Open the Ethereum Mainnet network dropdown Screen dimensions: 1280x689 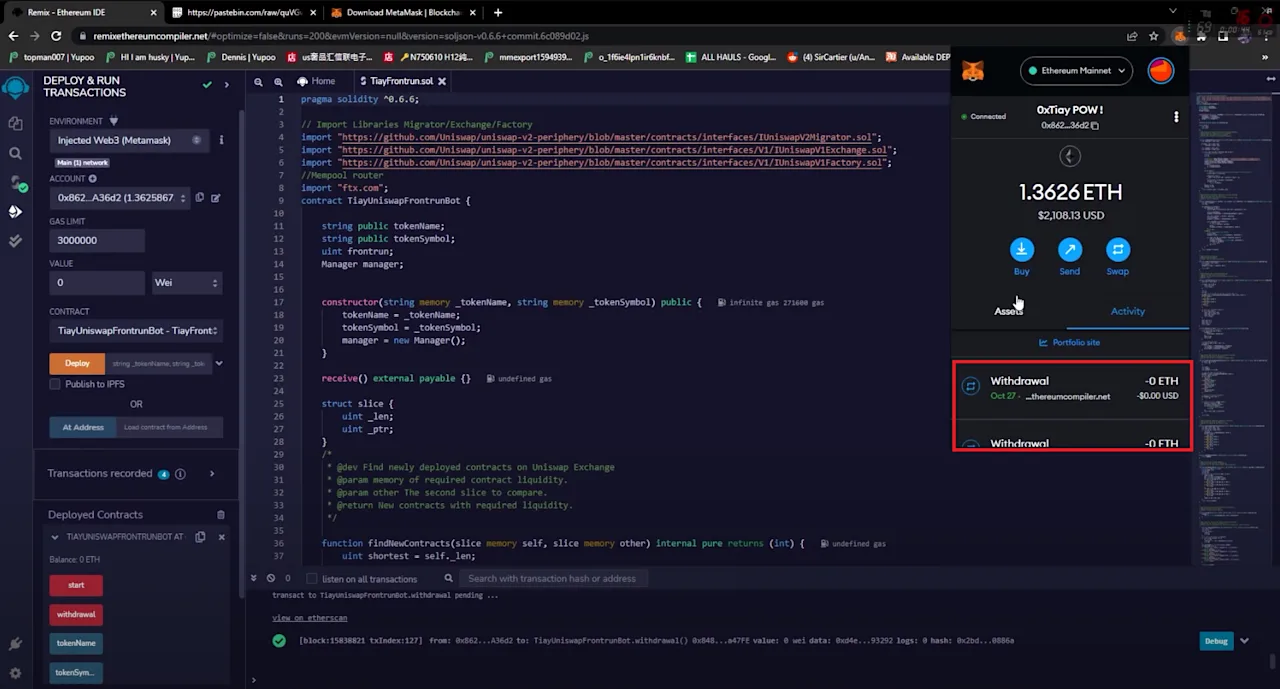click(x=1076, y=71)
